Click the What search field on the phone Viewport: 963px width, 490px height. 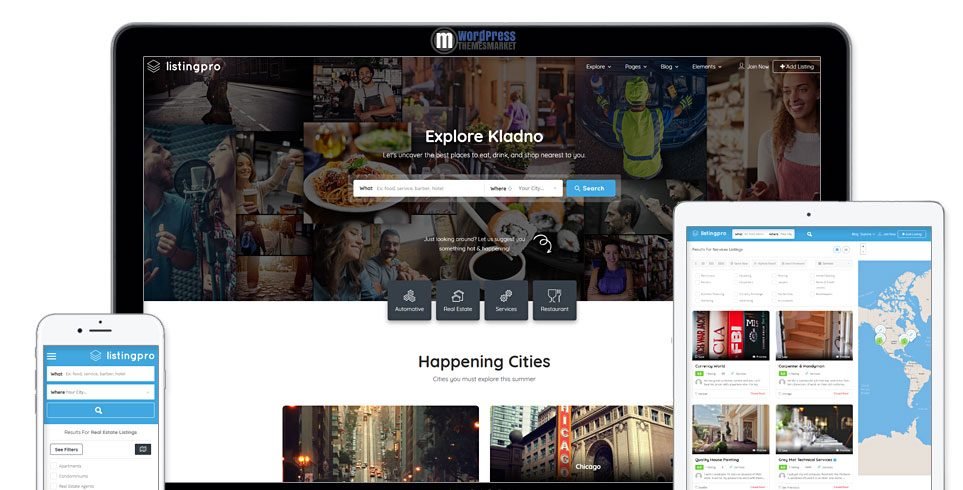click(101, 373)
